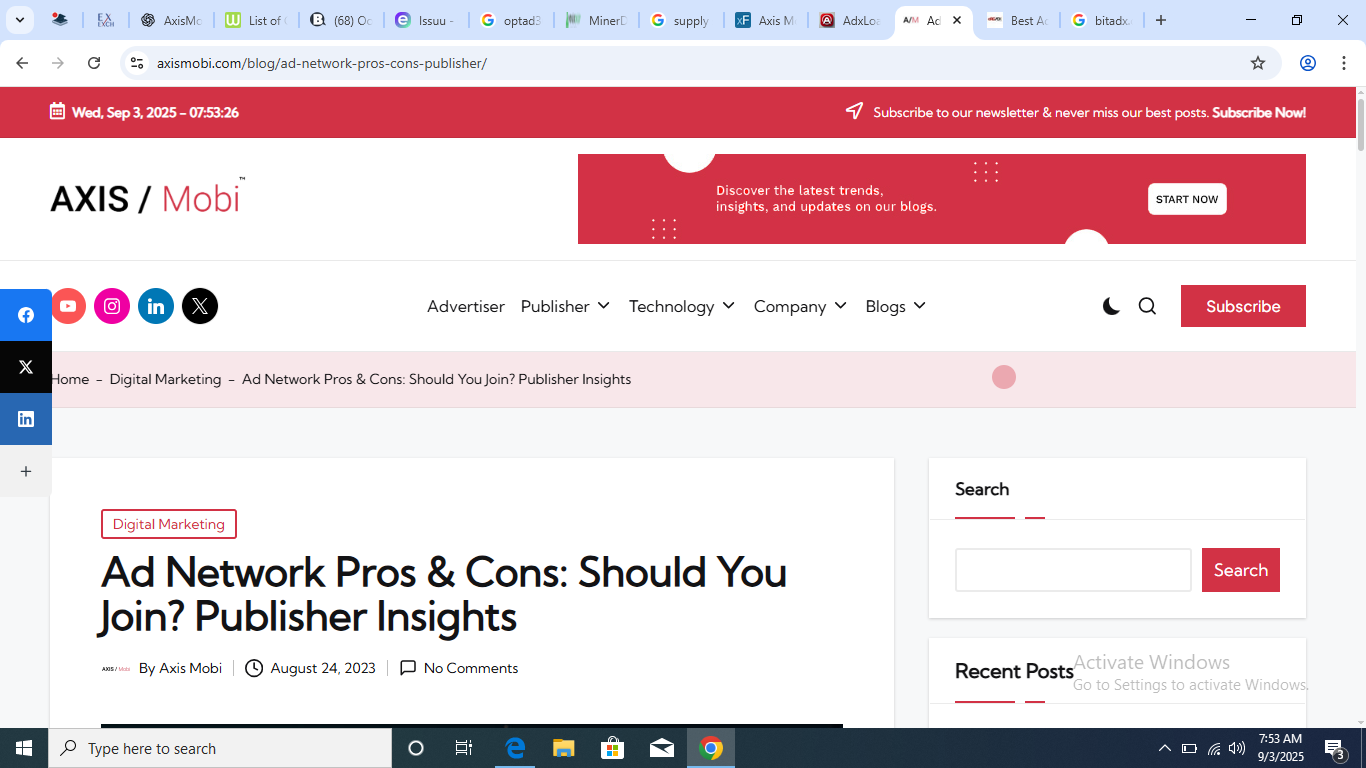The height and width of the screenshot is (768, 1366).
Task: Click the sidebar search input field
Action: click(x=1073, y=570)
